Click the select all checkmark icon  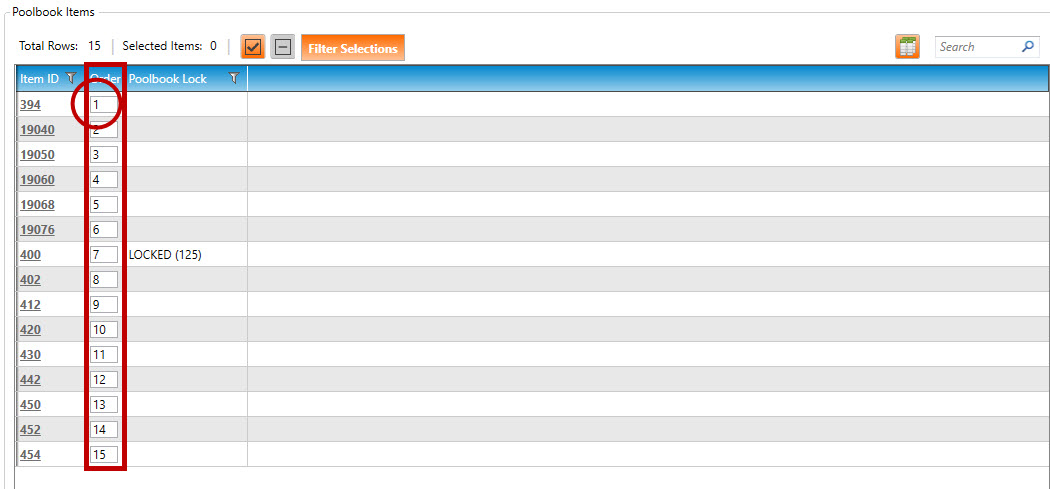[x=253, y=47]
